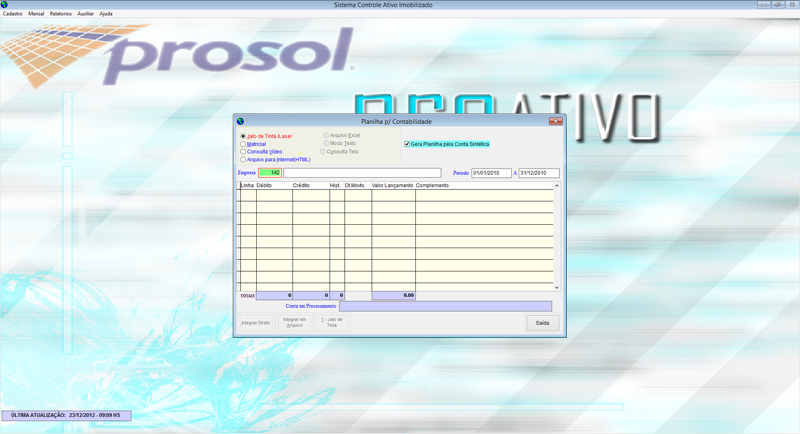Click the Conta em Processamento field
This screenshot has width=800, height=434.
pos(445,306)
